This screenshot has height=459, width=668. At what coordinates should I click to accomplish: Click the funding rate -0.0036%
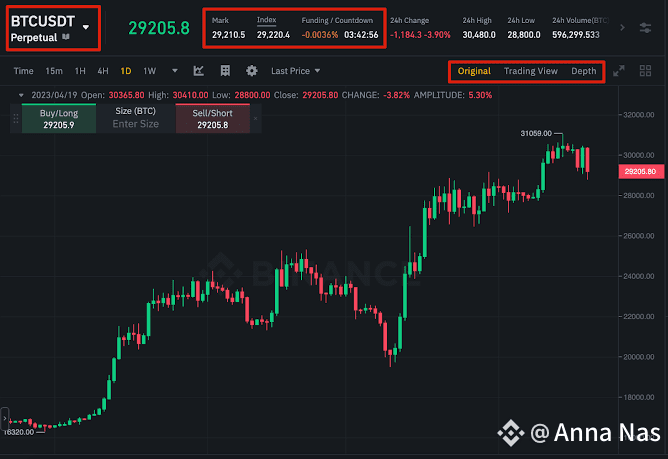pyautogui.click(x=320, y=35)
